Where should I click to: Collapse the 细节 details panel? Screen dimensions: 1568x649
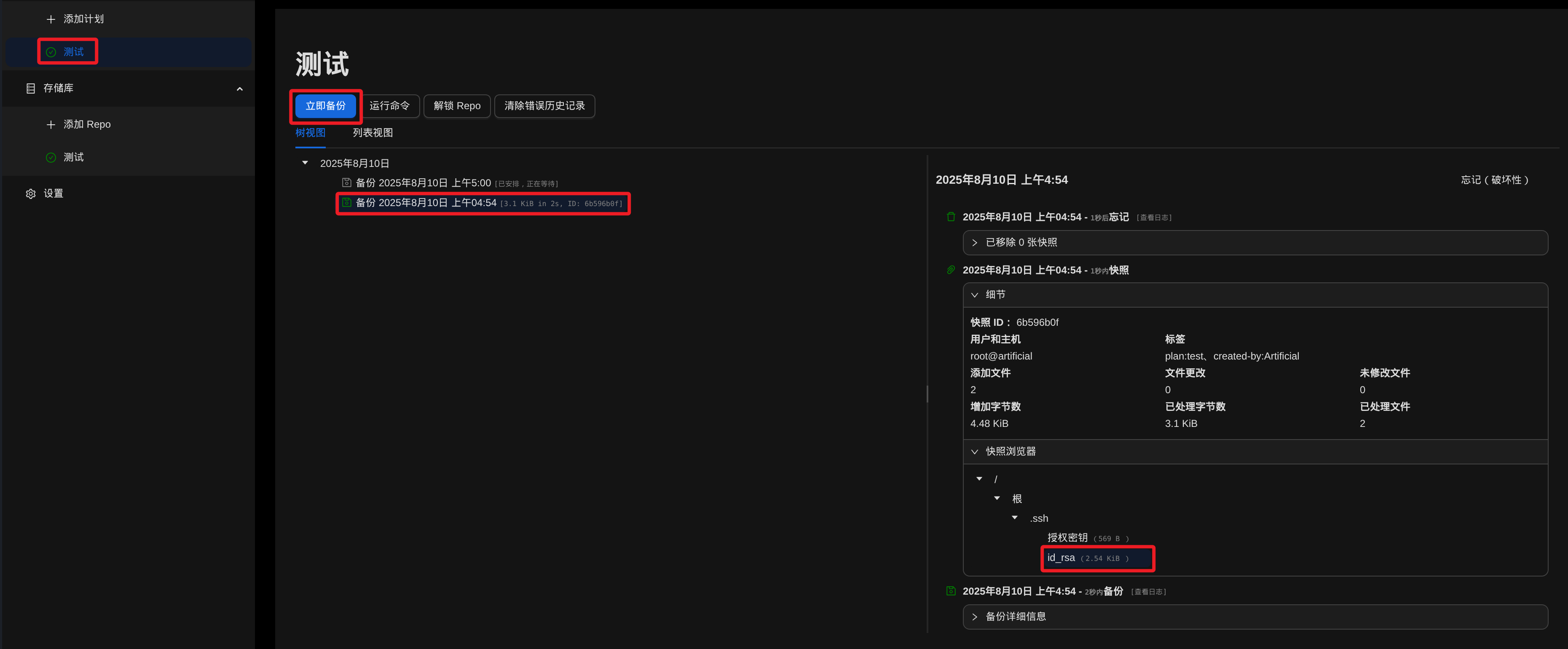point(975,295)
